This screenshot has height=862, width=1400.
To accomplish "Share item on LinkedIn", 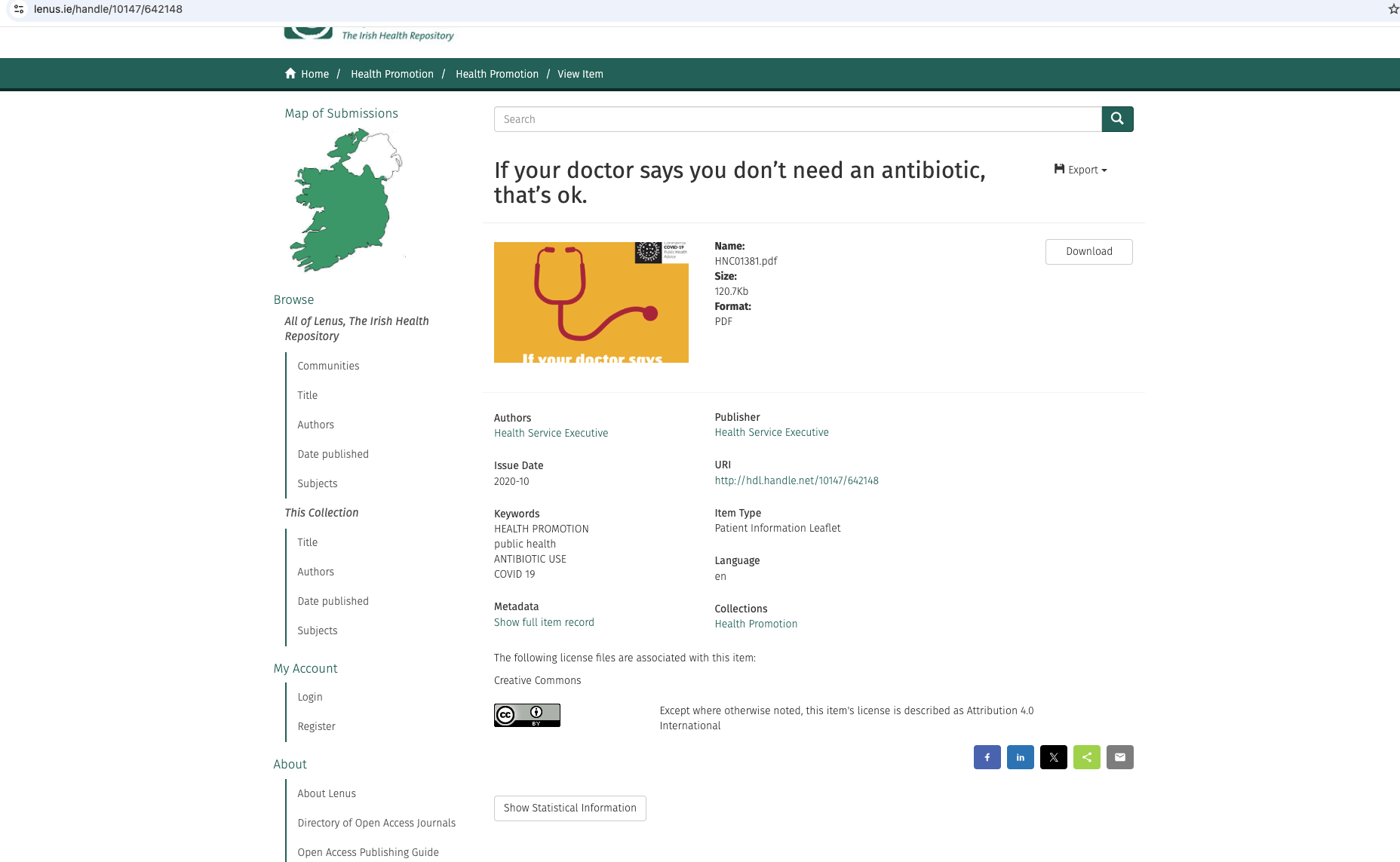I will click(x=1020, y=757).
